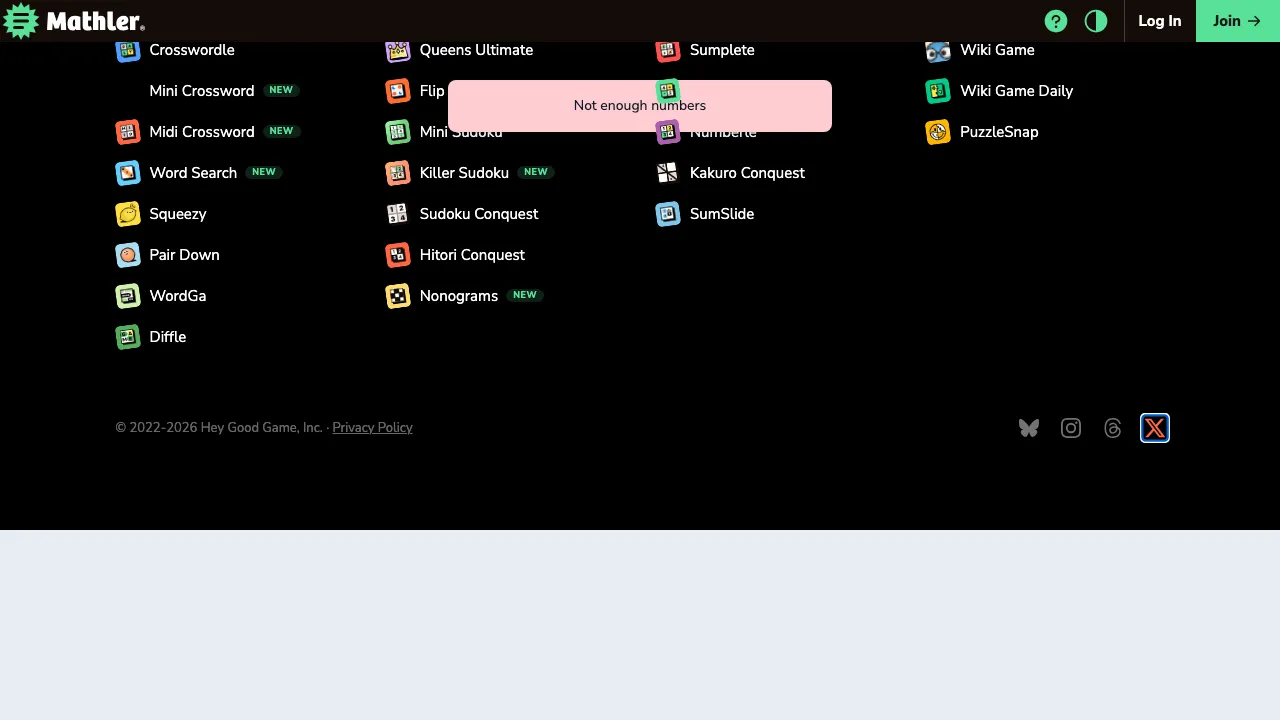Open the WordGa icon
The image size is (1280, 720).
point(128,296)
